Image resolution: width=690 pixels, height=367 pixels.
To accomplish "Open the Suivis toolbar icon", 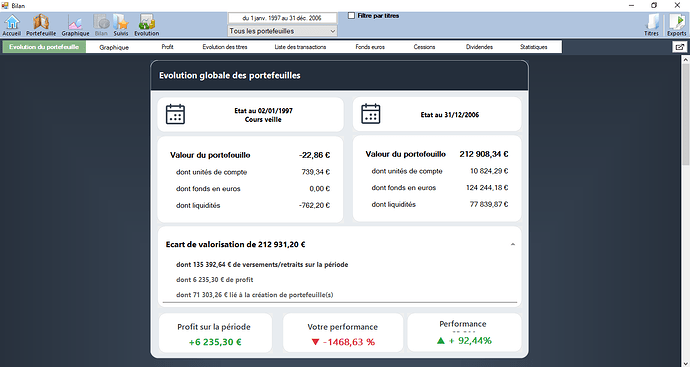I will point(121,25).
